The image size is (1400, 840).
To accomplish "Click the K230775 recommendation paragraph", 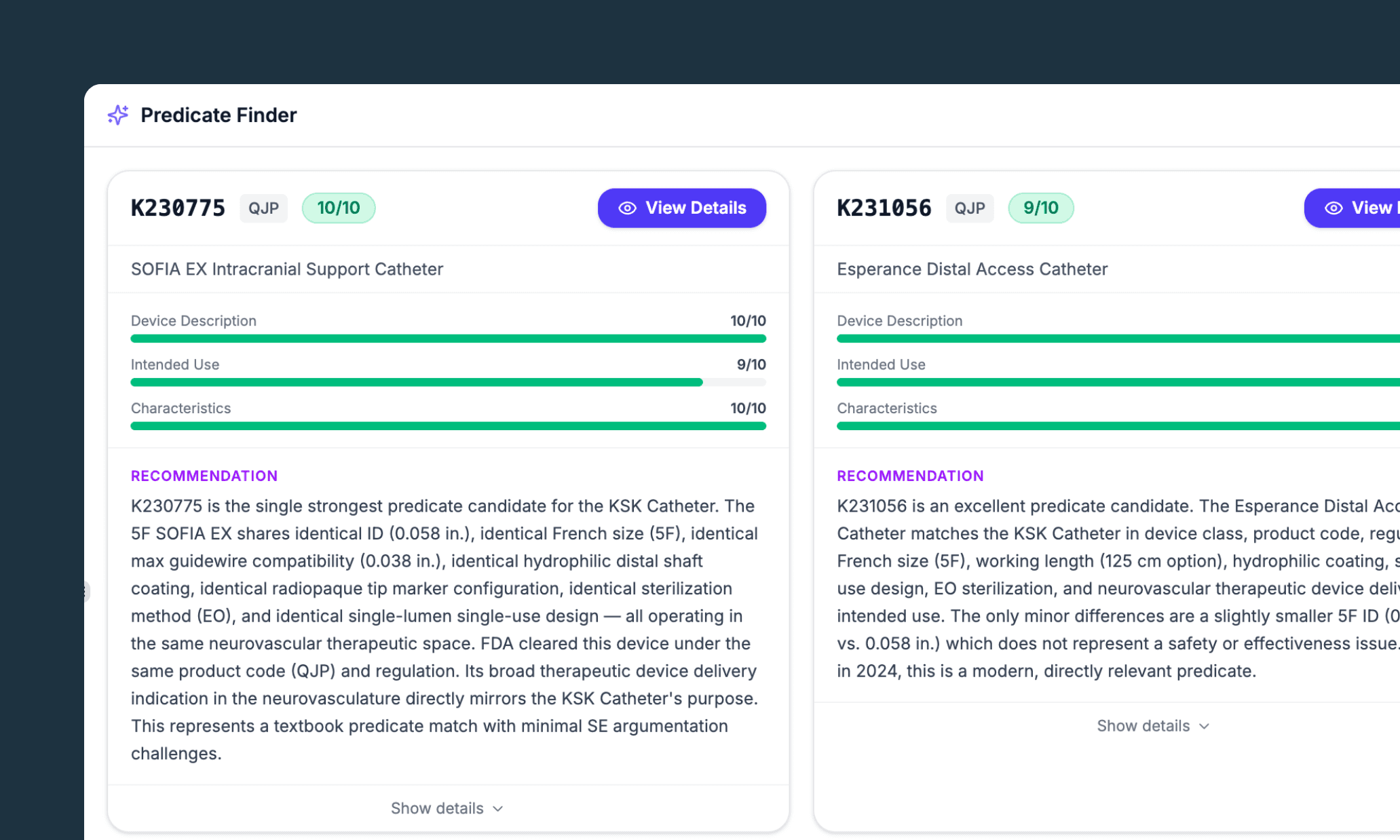I will (x=445, y=630).
